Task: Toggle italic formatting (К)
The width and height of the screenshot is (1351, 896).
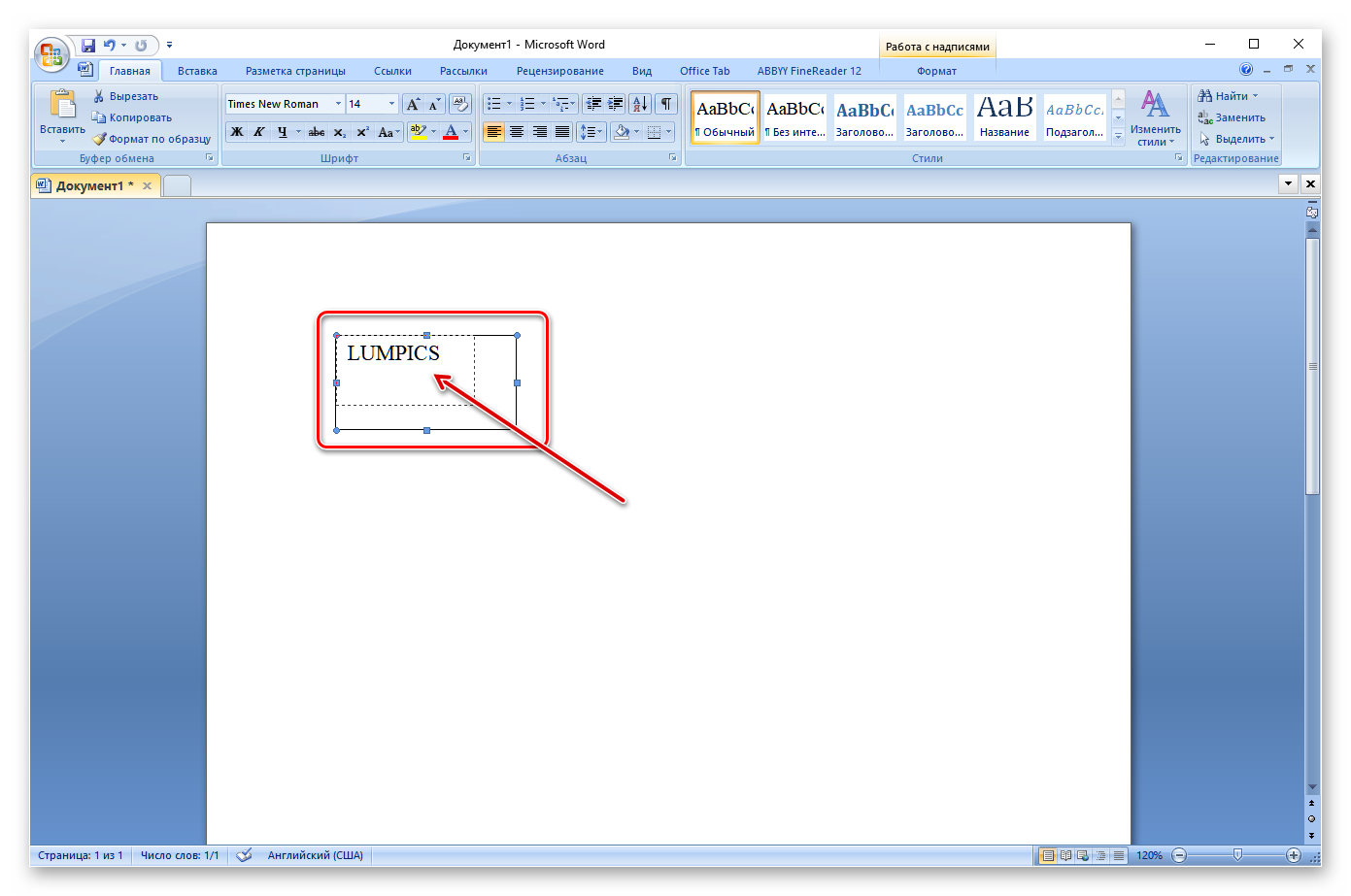Action: click(x=259, y=132)
